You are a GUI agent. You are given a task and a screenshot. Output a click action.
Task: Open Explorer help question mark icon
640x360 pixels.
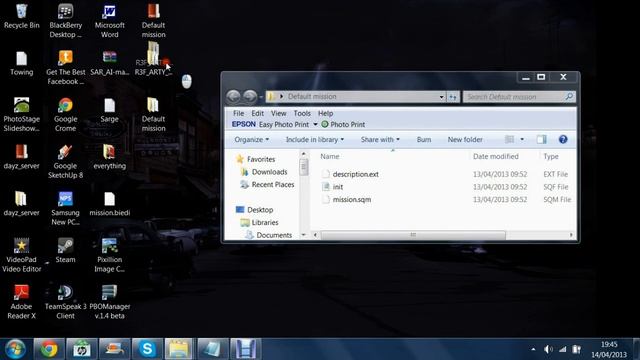click(563, 140)
